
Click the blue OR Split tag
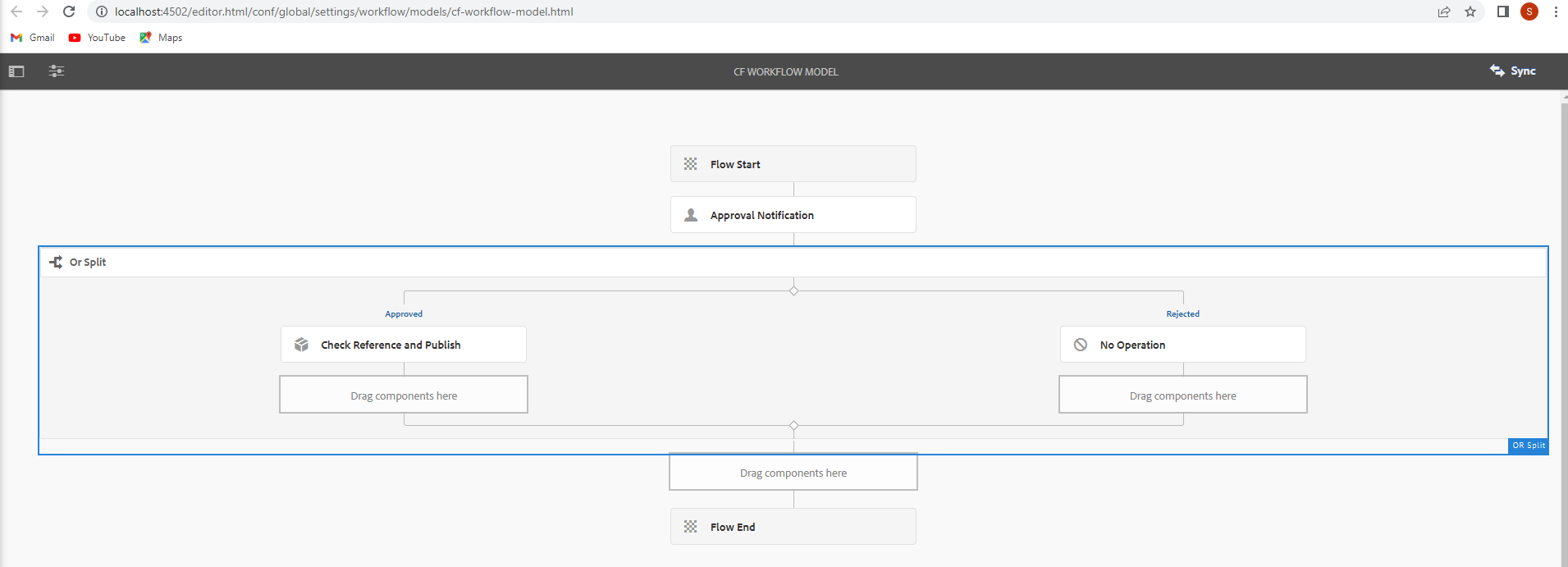pyautogui.click(x=1528, y=446)
